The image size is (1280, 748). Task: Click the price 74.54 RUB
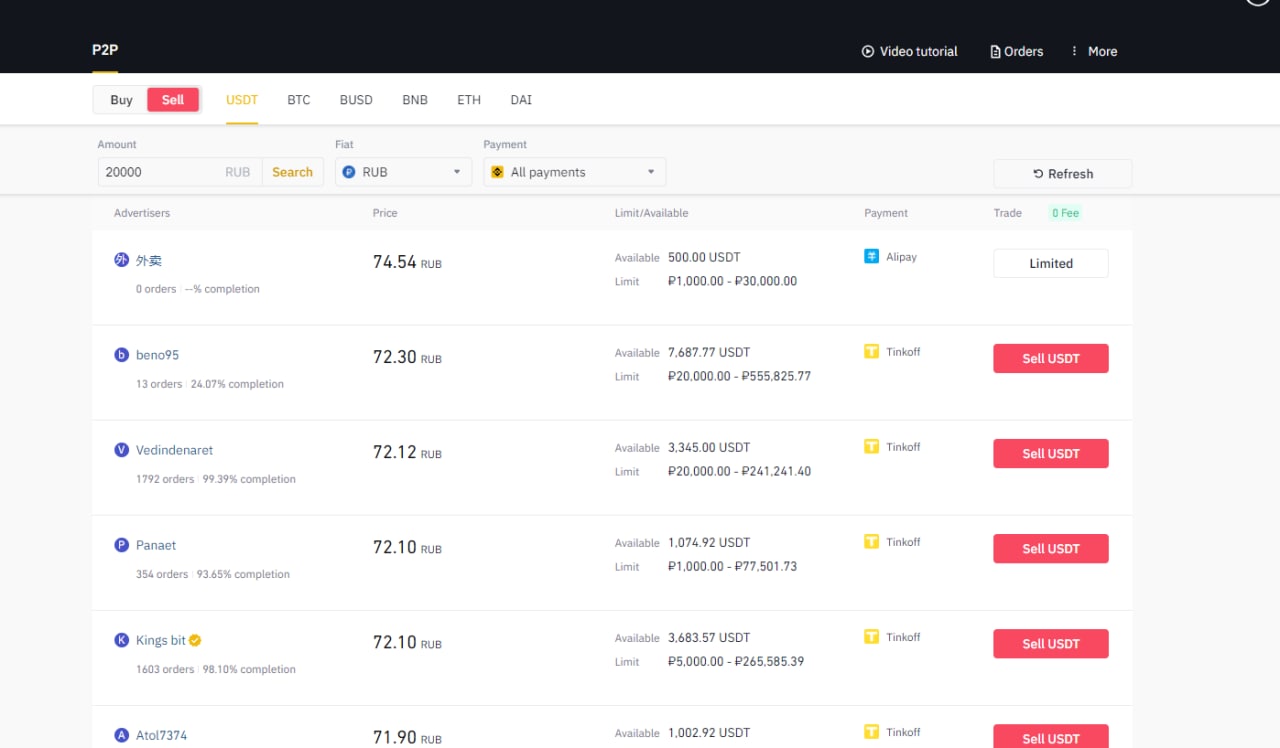pyautogui.click(x=407, y=262)
